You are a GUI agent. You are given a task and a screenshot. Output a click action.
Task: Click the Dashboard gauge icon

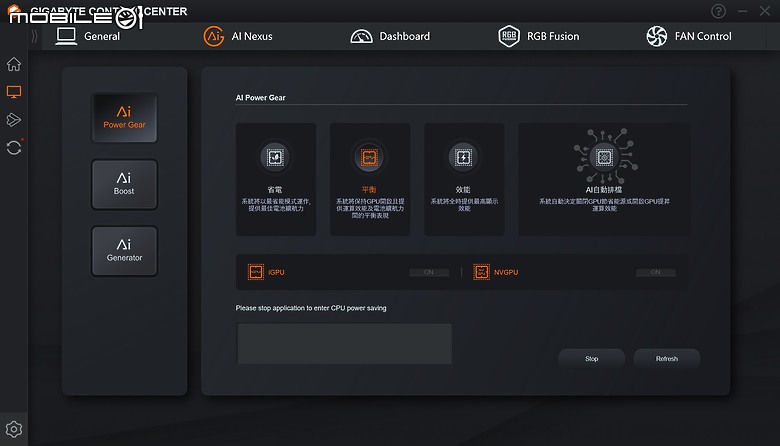(362, 36)
